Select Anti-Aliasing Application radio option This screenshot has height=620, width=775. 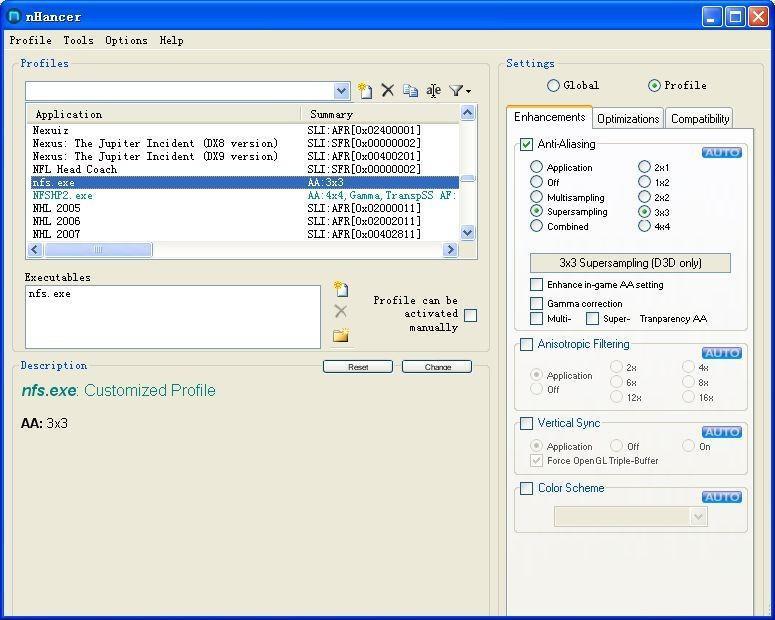pos(536,167)
